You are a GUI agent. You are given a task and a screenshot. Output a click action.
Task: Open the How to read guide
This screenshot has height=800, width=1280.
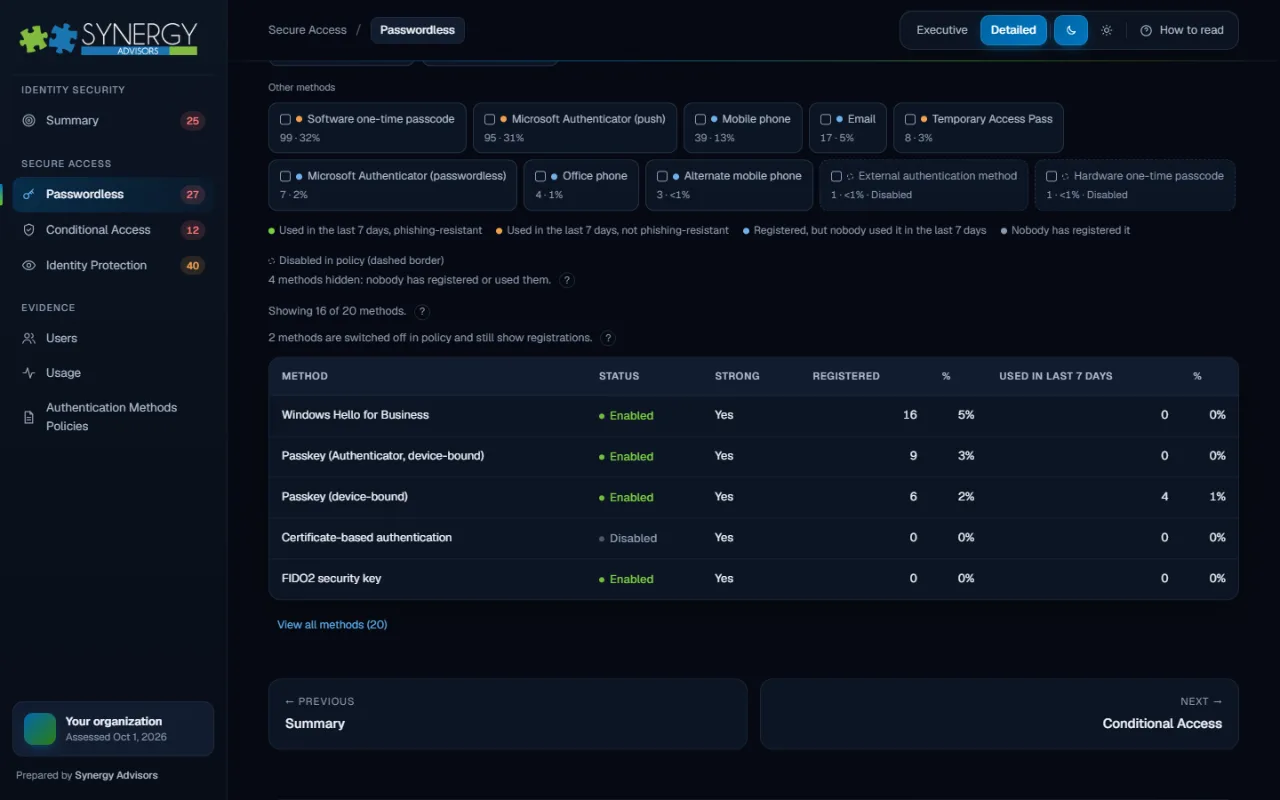(x=1182, y=30)
